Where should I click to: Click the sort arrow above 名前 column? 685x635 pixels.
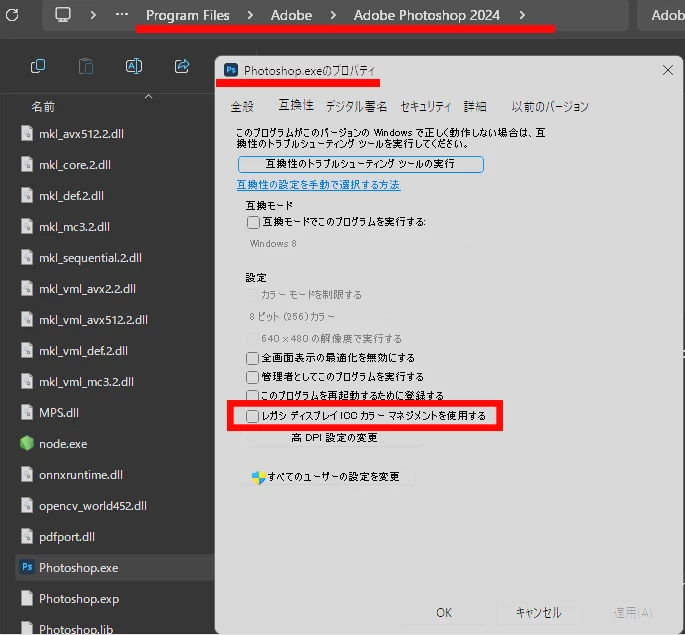[x=149, y=97]
